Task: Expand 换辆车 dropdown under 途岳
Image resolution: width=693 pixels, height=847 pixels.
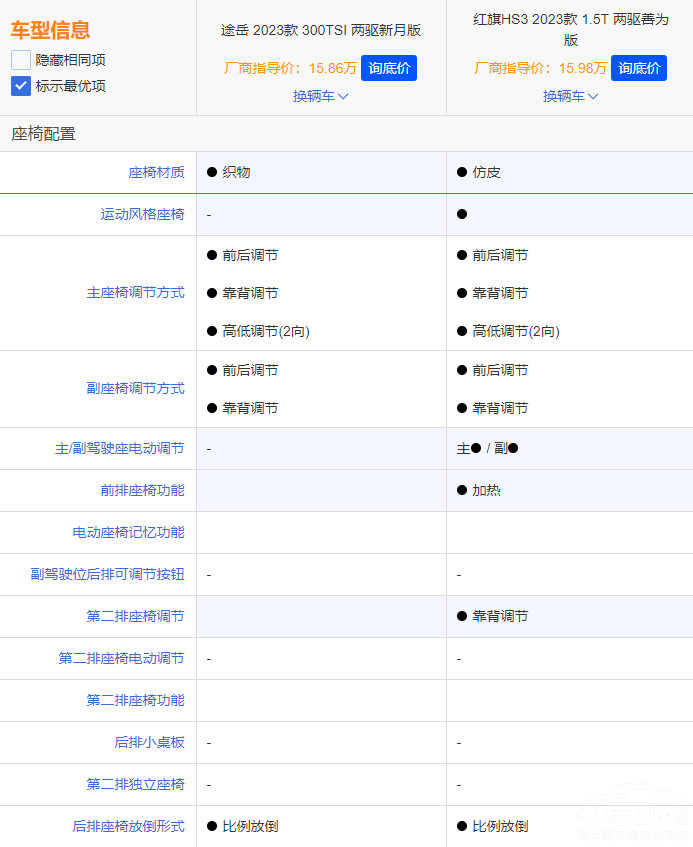Action: [x=321, y=96]
